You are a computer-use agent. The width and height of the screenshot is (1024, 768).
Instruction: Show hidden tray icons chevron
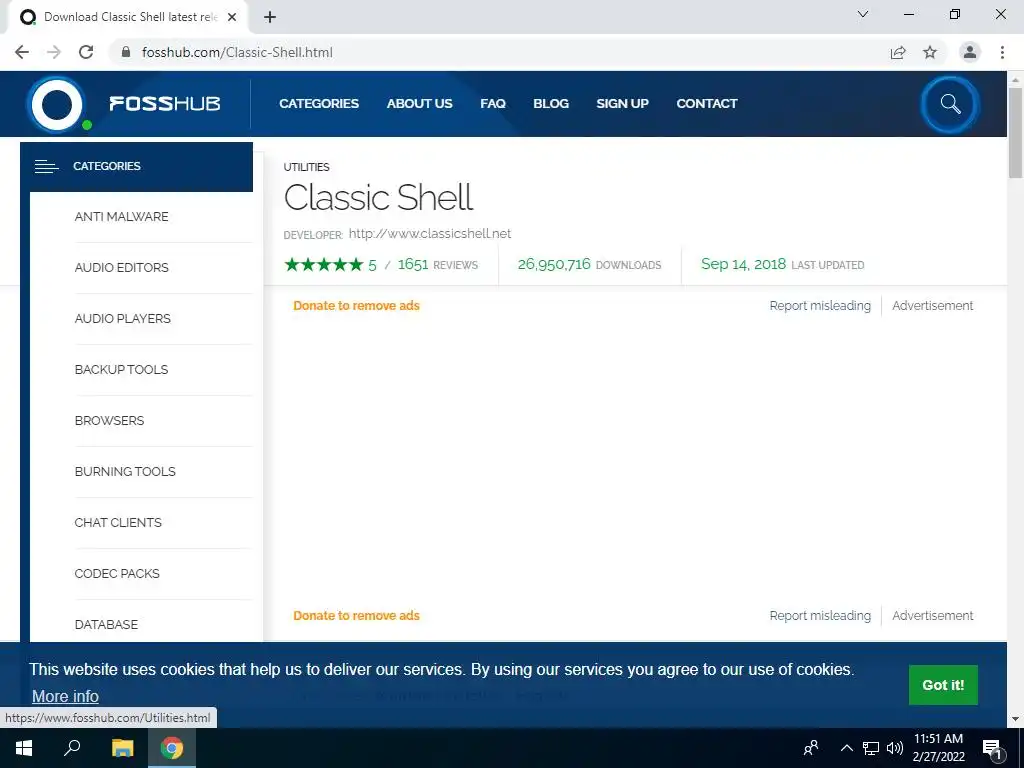coord(846,748)
